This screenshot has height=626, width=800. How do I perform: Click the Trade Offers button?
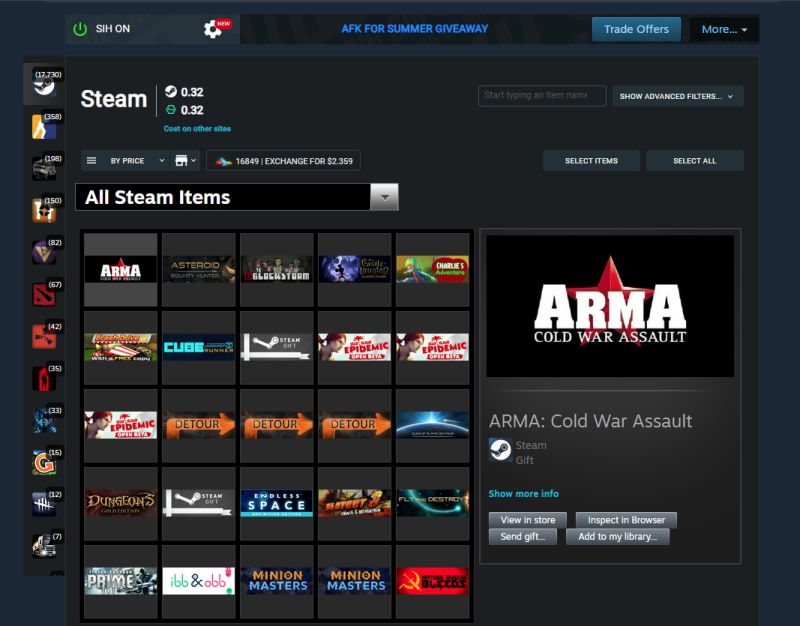click(636, 29)
